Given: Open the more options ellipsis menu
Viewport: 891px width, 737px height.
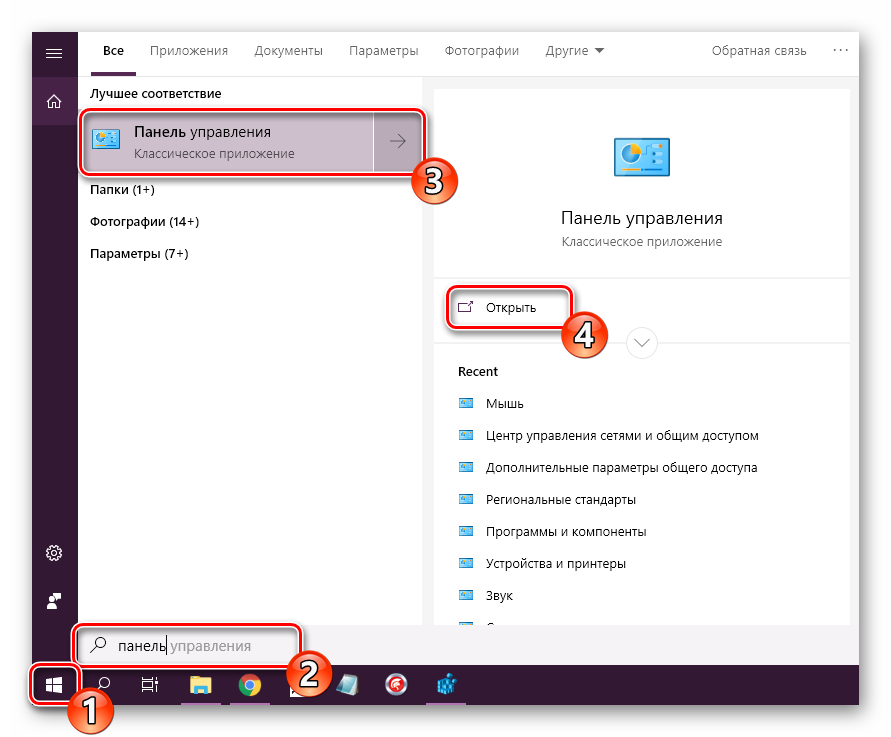Looking at the screenshot, I should [840, 51].
